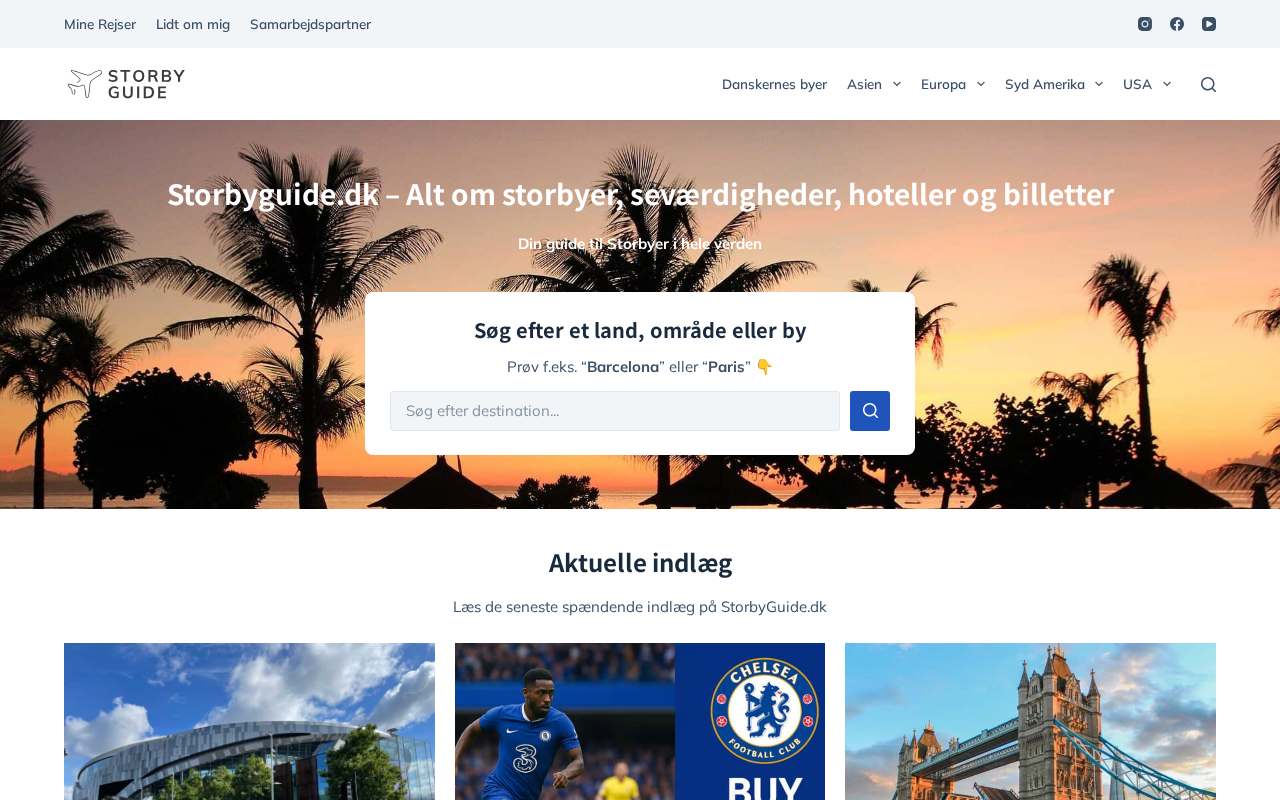This screenshot has height=800, width=1280.
Task: Expand the Syd Amerika dropdown chevron
Action: click(x=1099, y=84)
